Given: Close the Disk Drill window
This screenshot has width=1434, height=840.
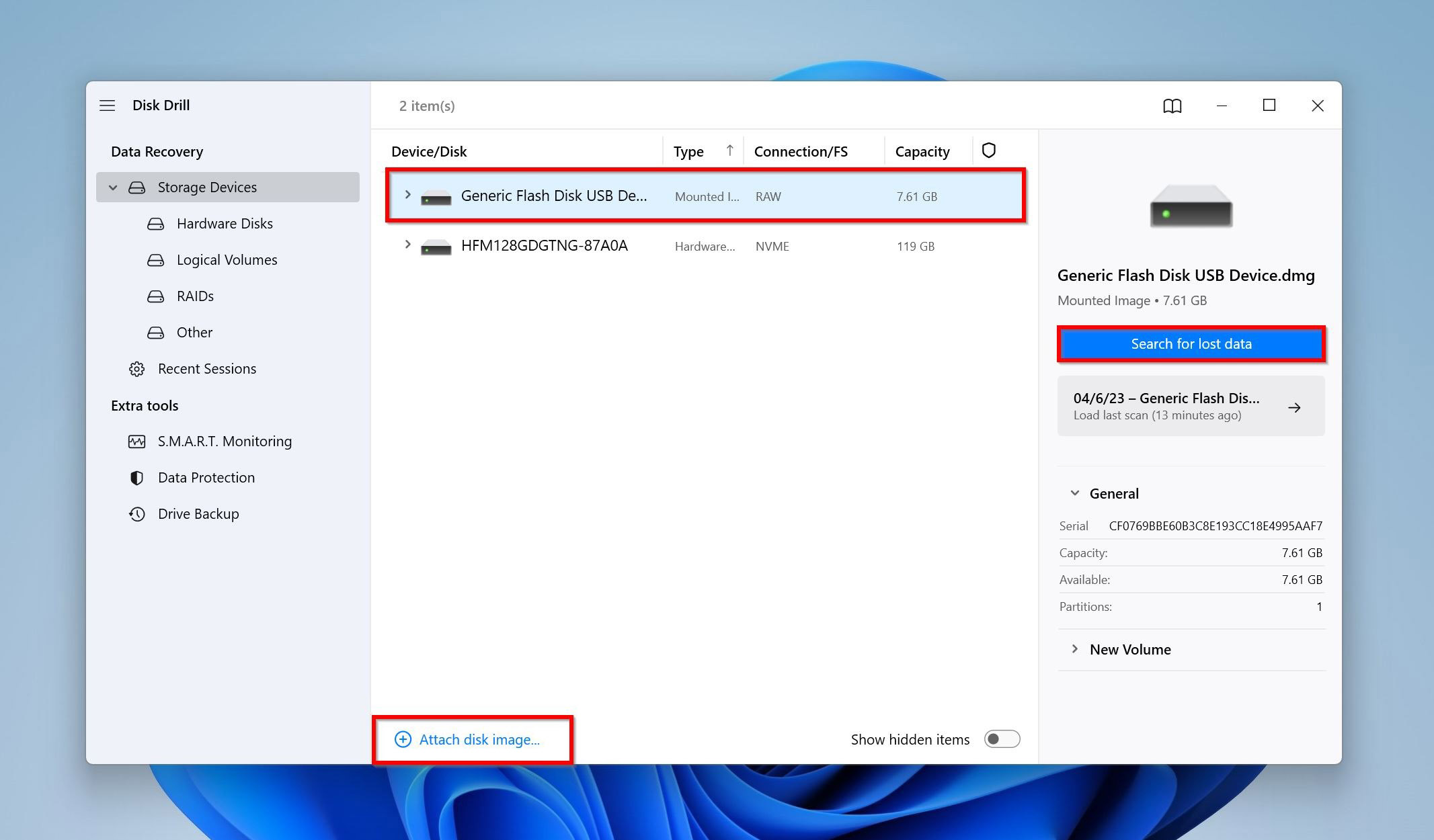Looking at the screenshot, I should (1318, 106).
